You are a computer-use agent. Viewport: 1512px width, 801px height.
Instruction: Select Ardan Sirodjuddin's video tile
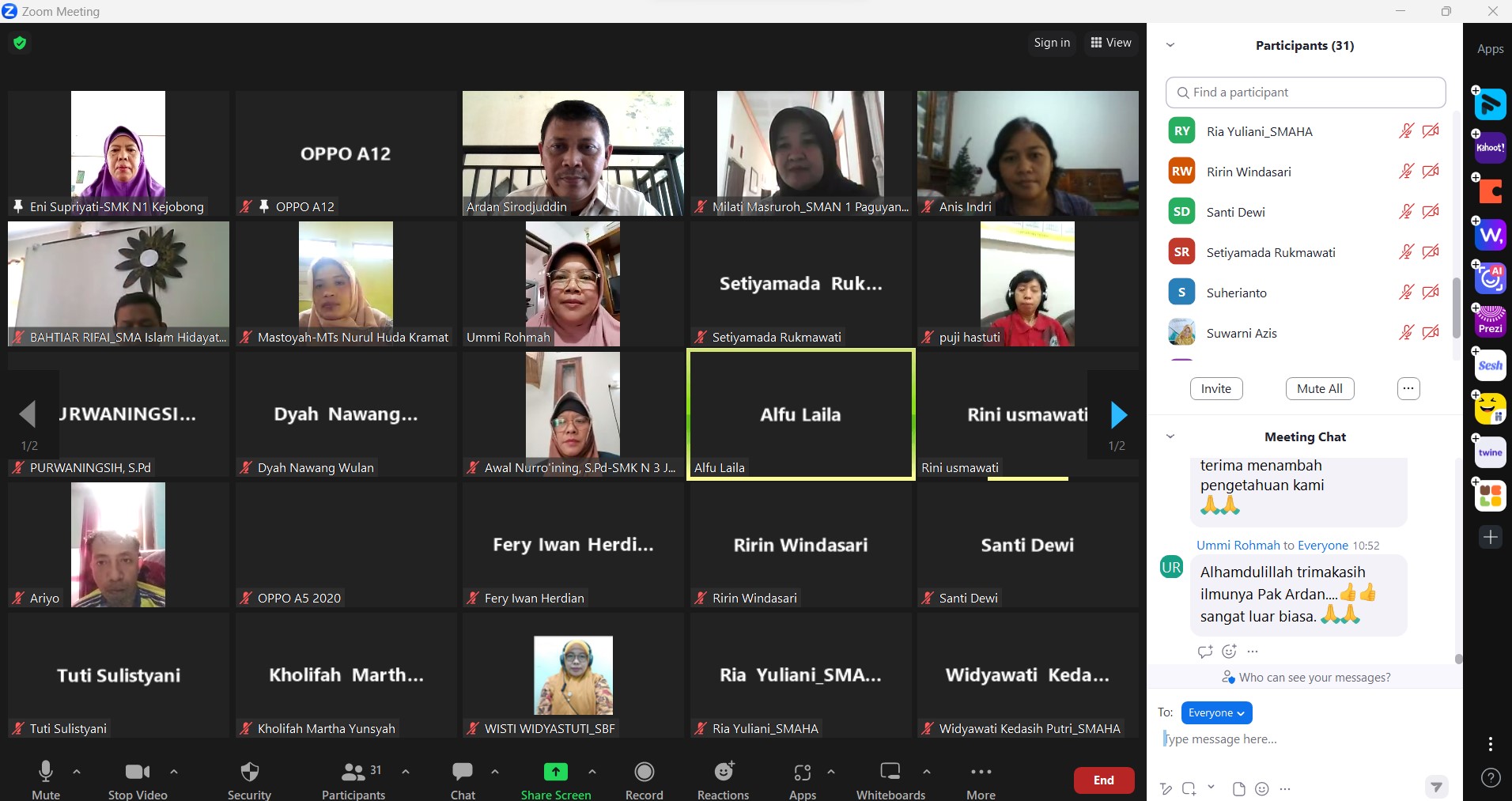pyautogui.click(x=573, y=153)
